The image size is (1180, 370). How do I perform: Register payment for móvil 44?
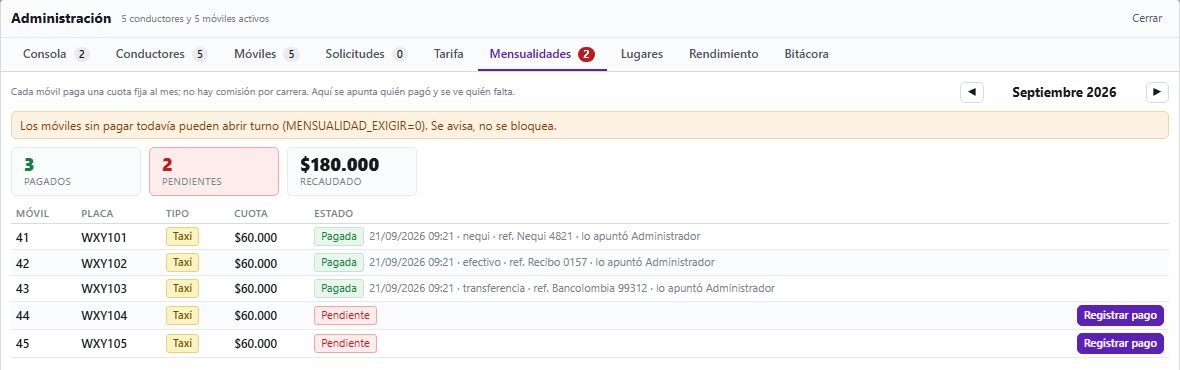[x=1121, y=316]
